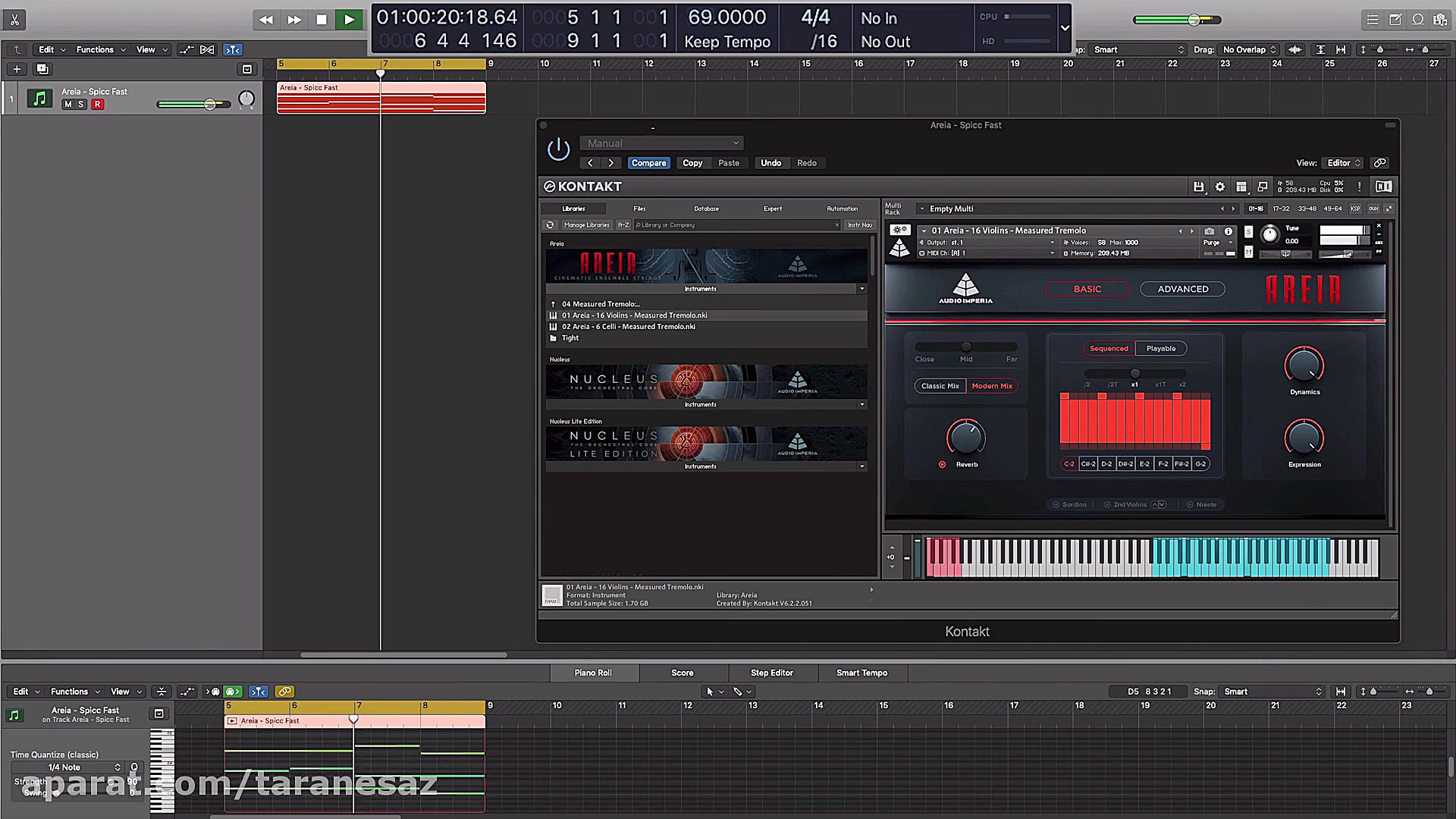Select the Playable mode toggle
The height and width of the screenshot is (819, 1456).
(1160, 349)
